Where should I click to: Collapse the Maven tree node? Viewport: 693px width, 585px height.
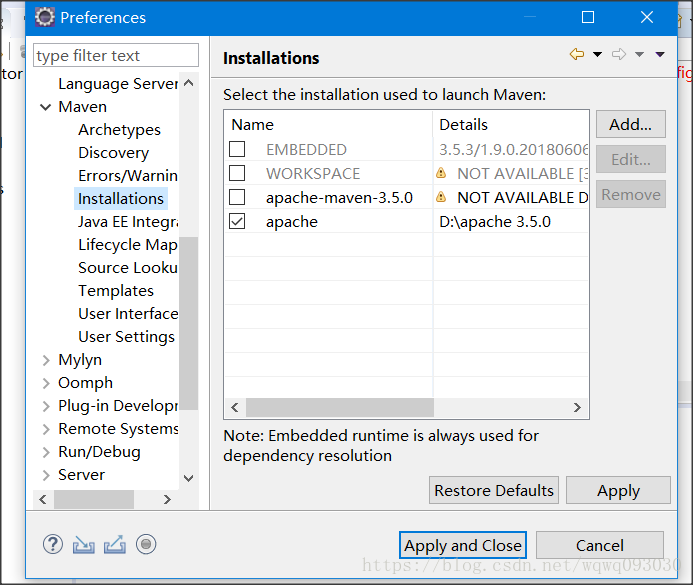pyautogui.click(x=46, y=107)
